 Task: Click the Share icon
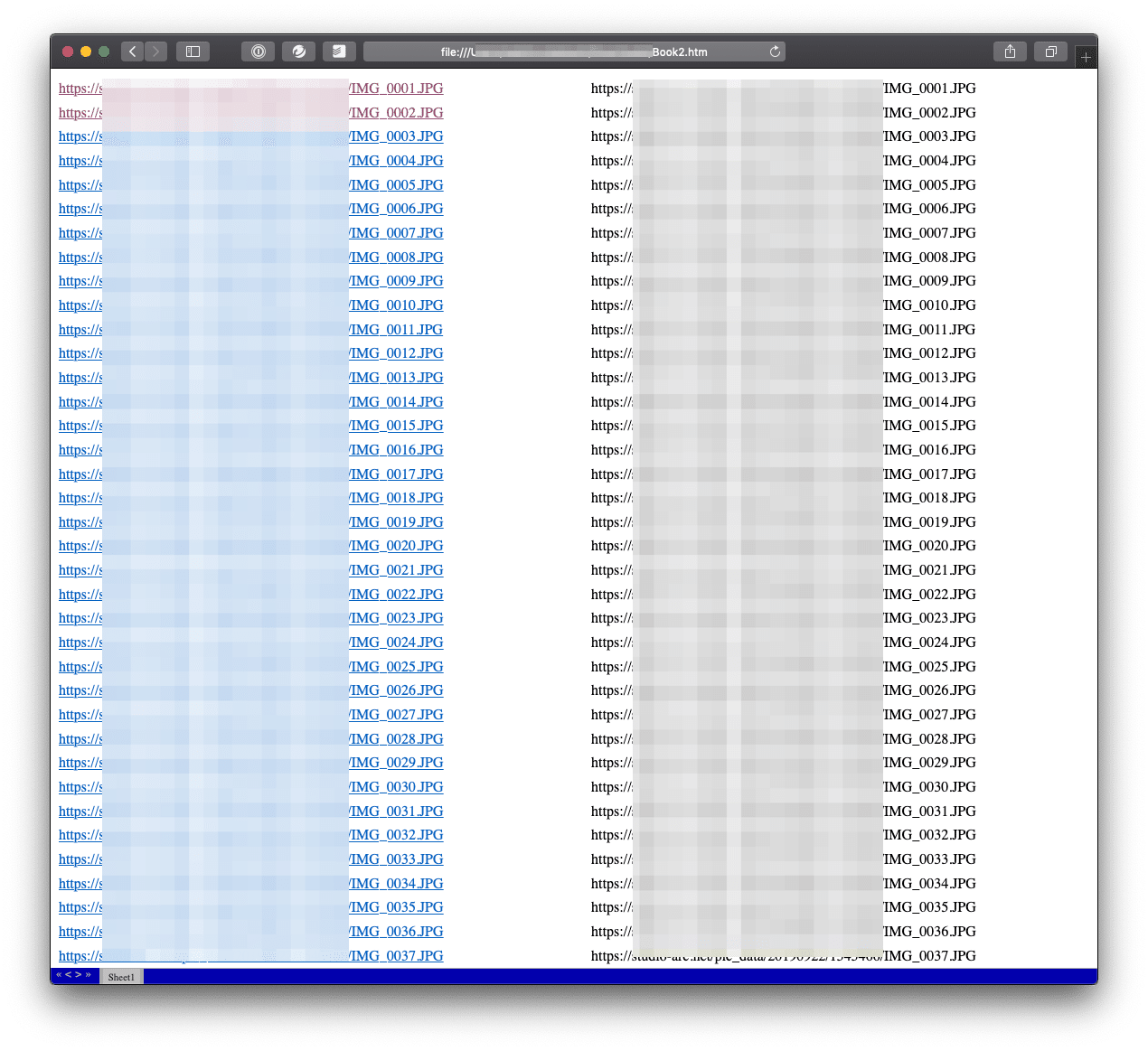tap(1010, 52)
